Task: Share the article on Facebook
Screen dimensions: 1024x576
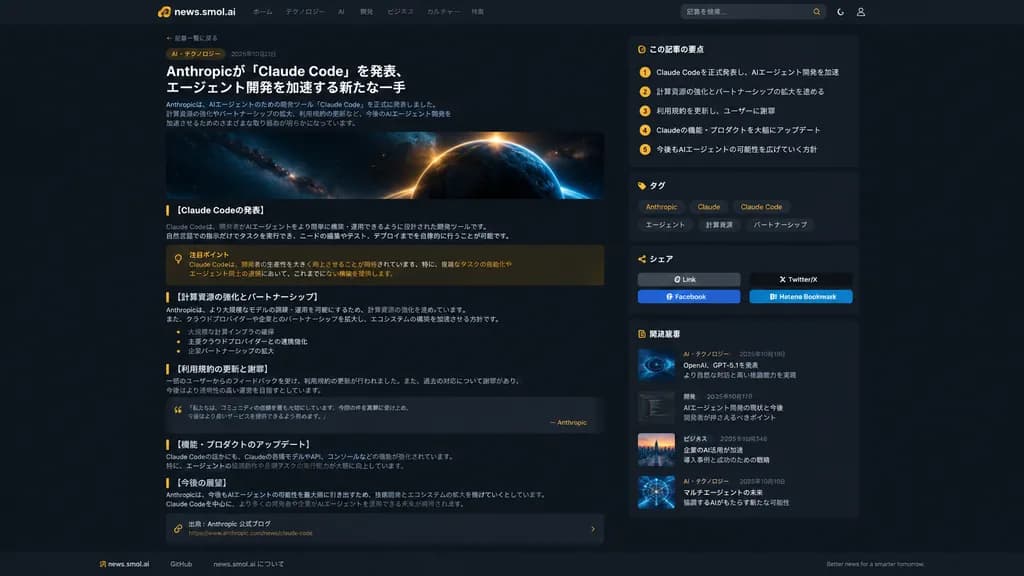Action: tap(689, 296)
